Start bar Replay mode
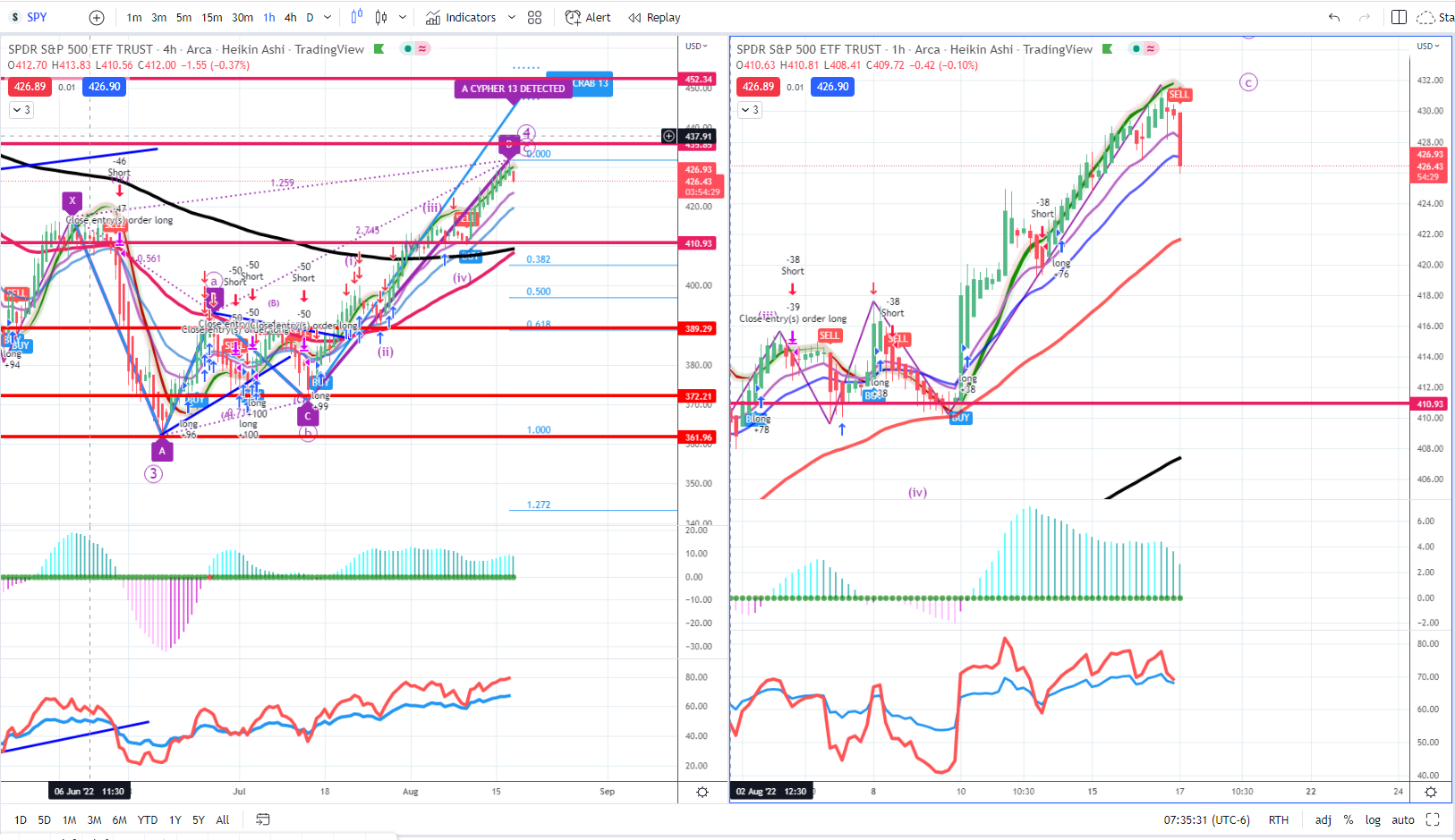1455x840 pixels. (654, 17)
